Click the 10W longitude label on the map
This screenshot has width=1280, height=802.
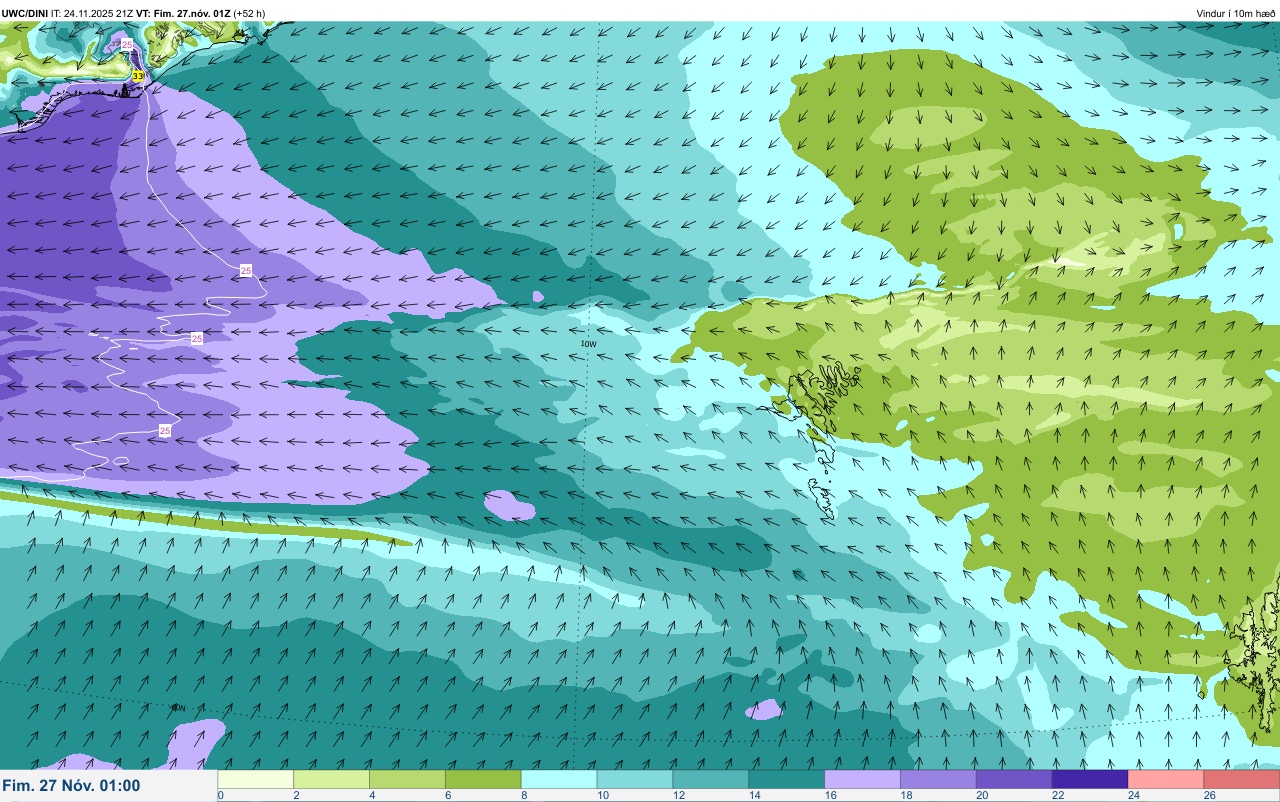click(x=589, y=344)
